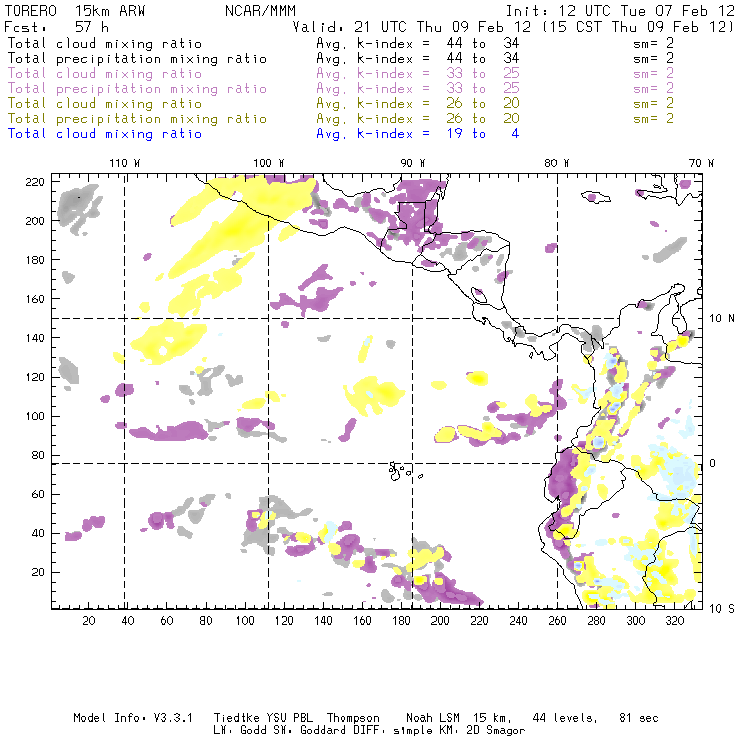
Task: Select the "100 W" longitude label
Action: [269, 163]
